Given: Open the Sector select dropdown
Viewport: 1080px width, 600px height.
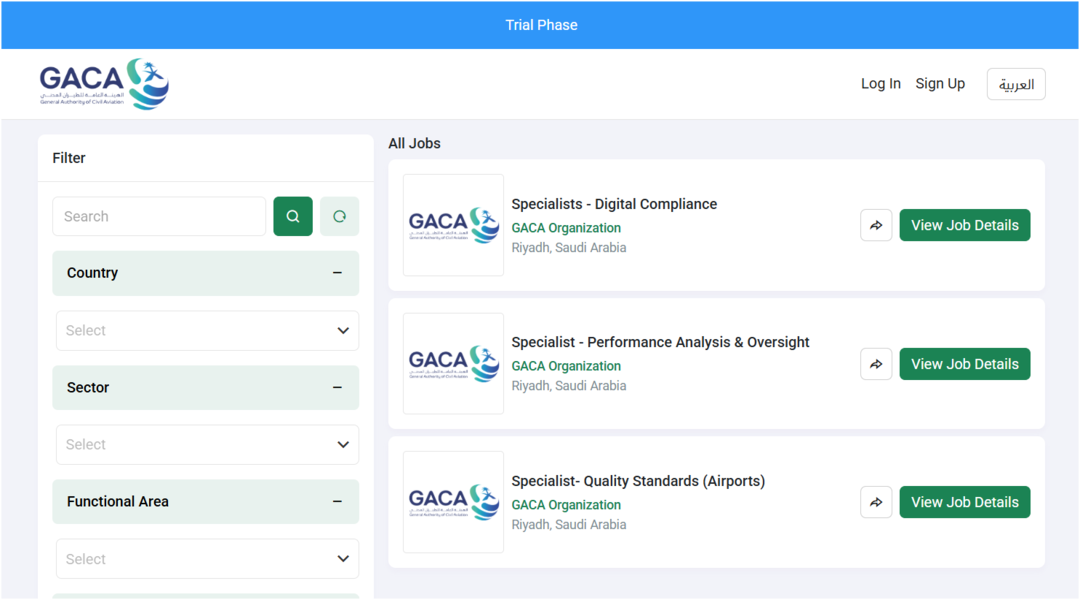Looking at the screenshot, I should [207, 444].
